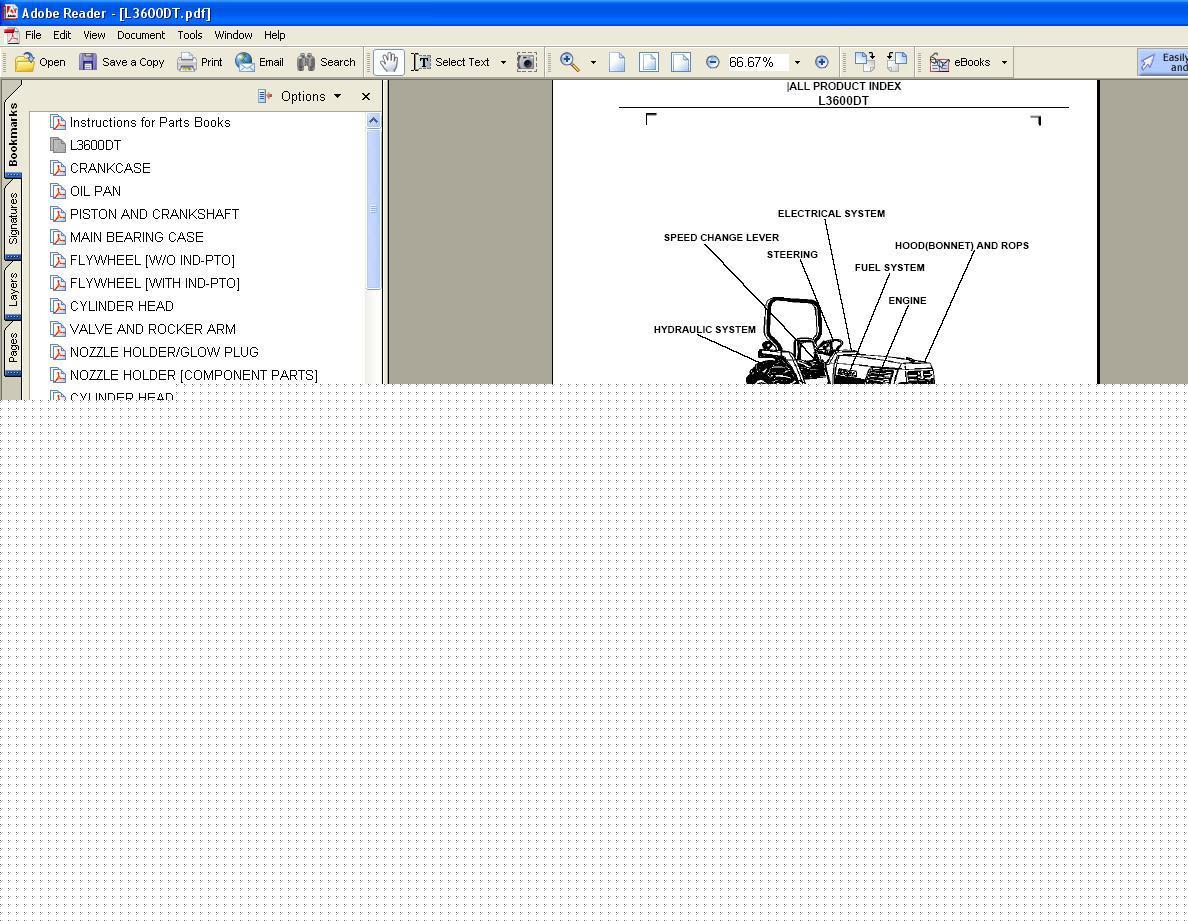Viewport: 1188px width, 921px height.
Task: Click the eBooks icon
Action: (x=939, y=62)
